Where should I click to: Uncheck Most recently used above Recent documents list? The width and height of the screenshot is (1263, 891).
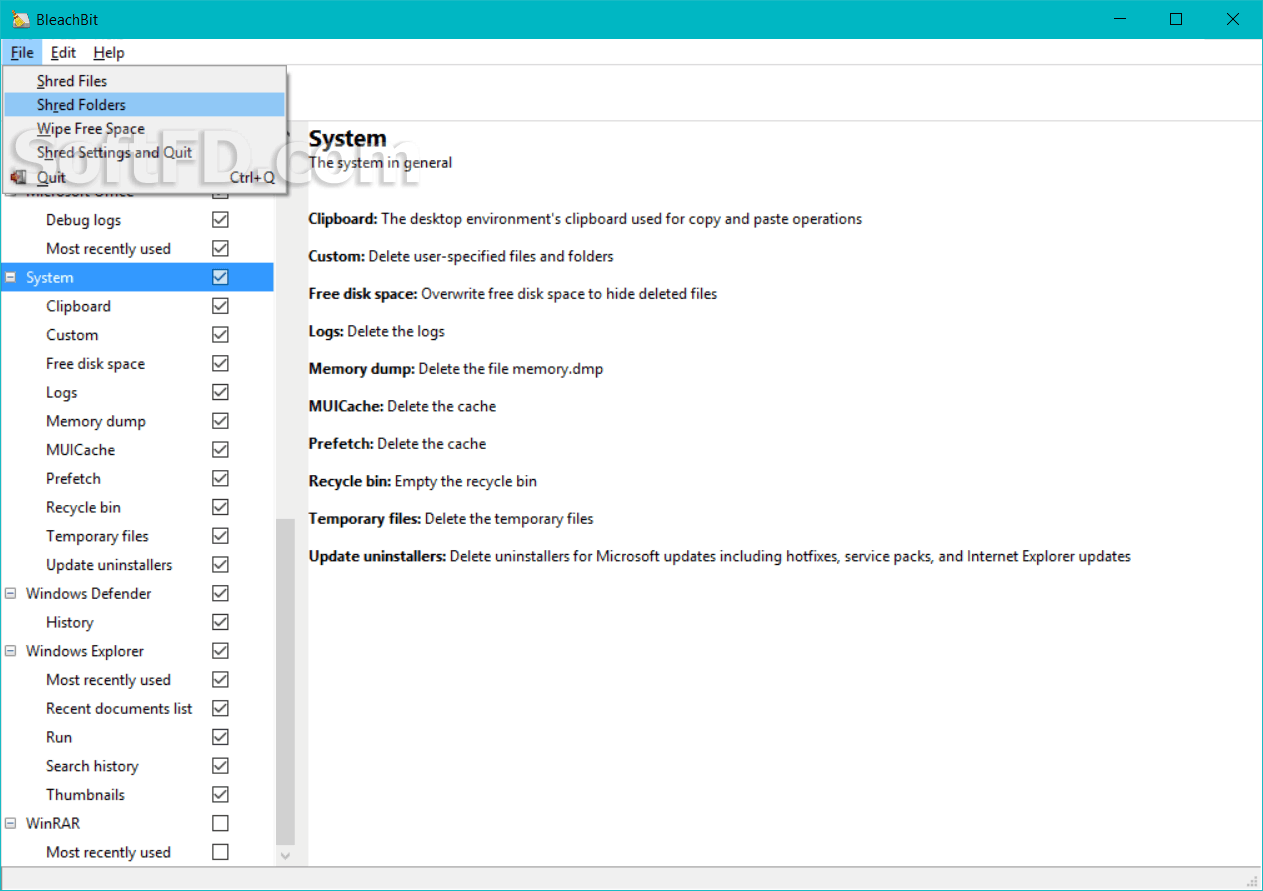(221, 680)
